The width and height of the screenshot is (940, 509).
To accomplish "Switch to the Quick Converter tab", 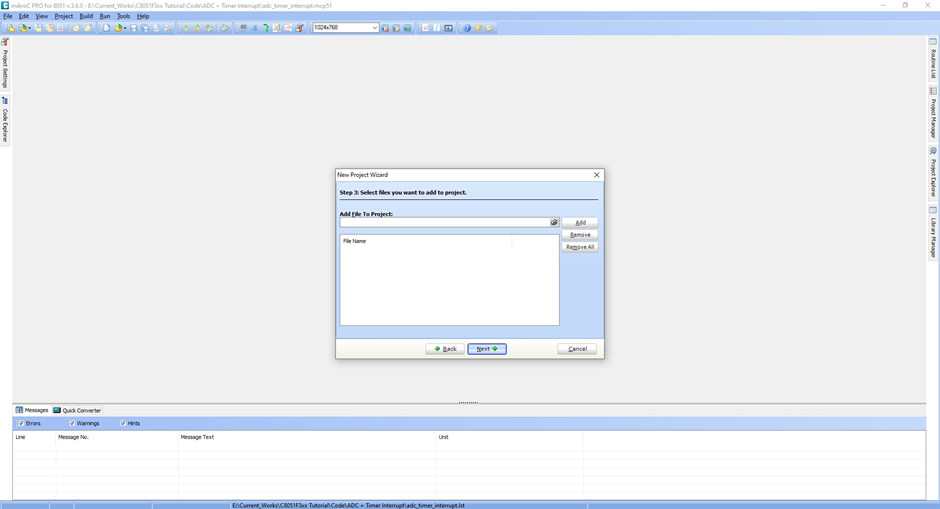I will coord(77,410).
